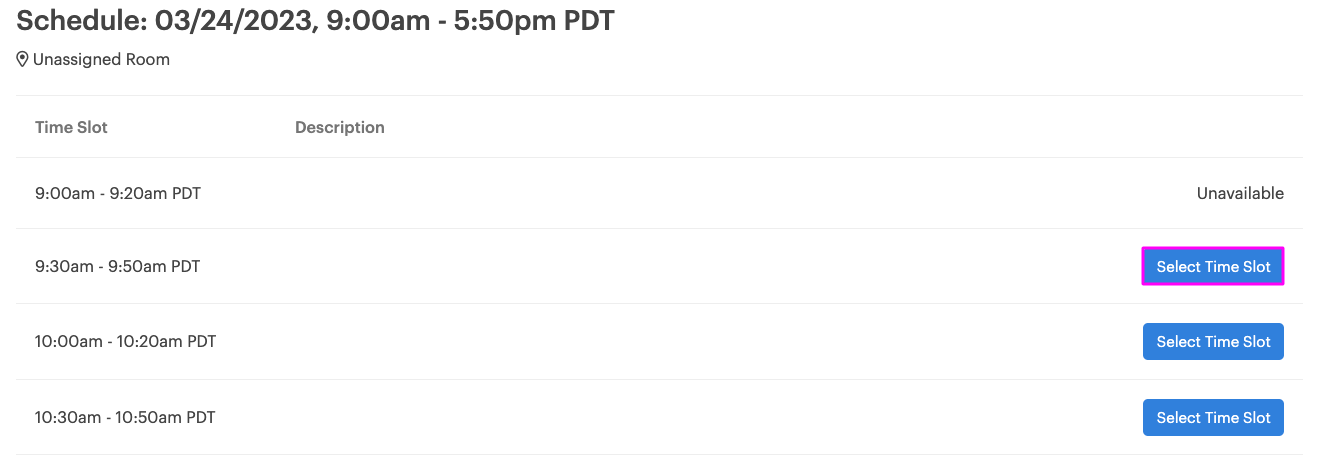Click empty description cell of 10:00am row
The width and height of the screenshot is (1322, 455).
700,342
